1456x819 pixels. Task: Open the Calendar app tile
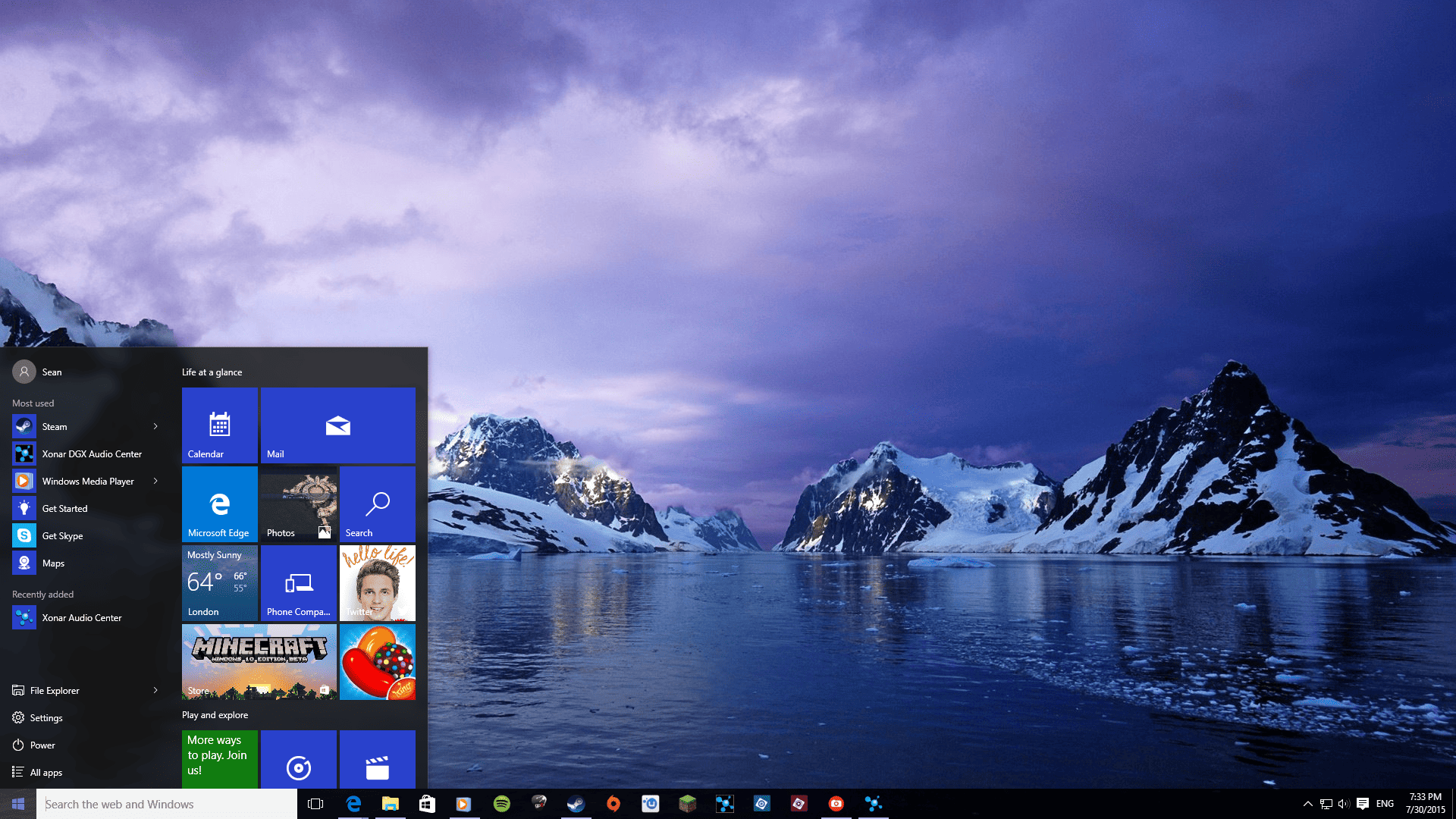(x=218, y=425)
